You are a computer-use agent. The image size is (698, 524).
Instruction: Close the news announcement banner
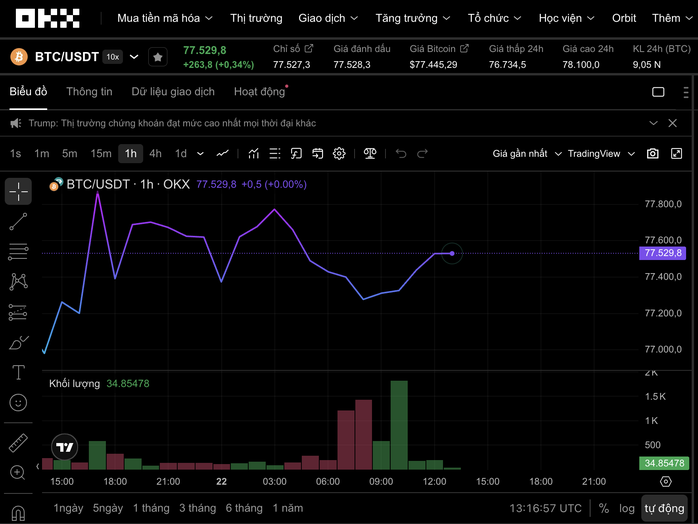tap(673, 123)
